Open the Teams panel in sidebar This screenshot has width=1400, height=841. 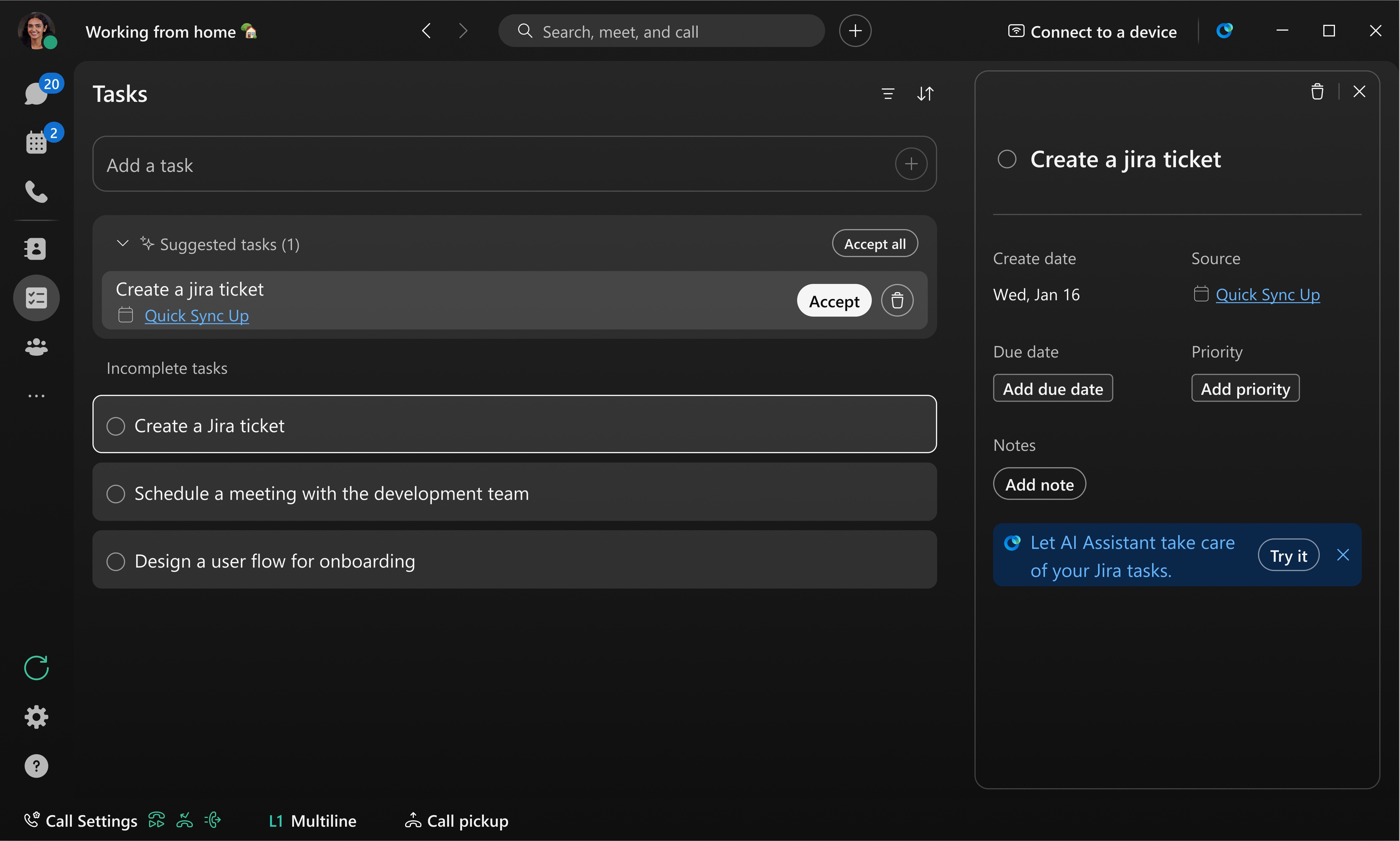click(x=36, y=347)
